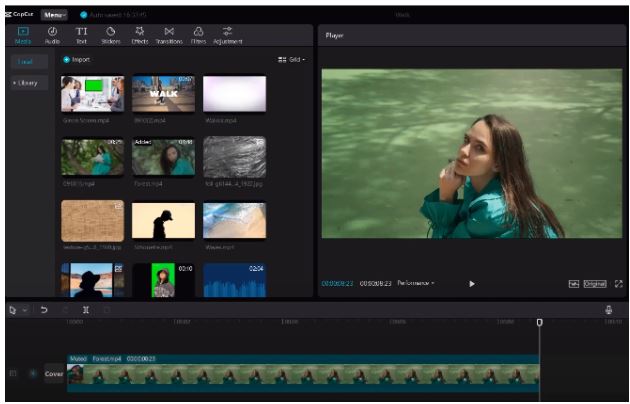Select the Green Screen.mp4 thumbnail
The image size is (630, 404).
click(x=92, y=94)
